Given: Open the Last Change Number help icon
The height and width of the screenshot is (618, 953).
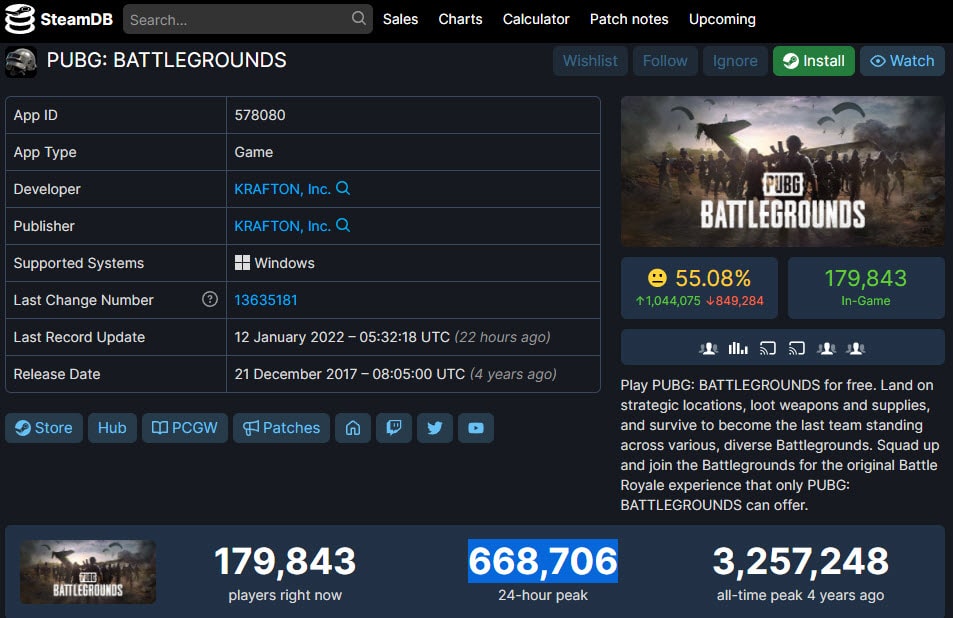Looking at the screenshot, I should pos(210,299).
